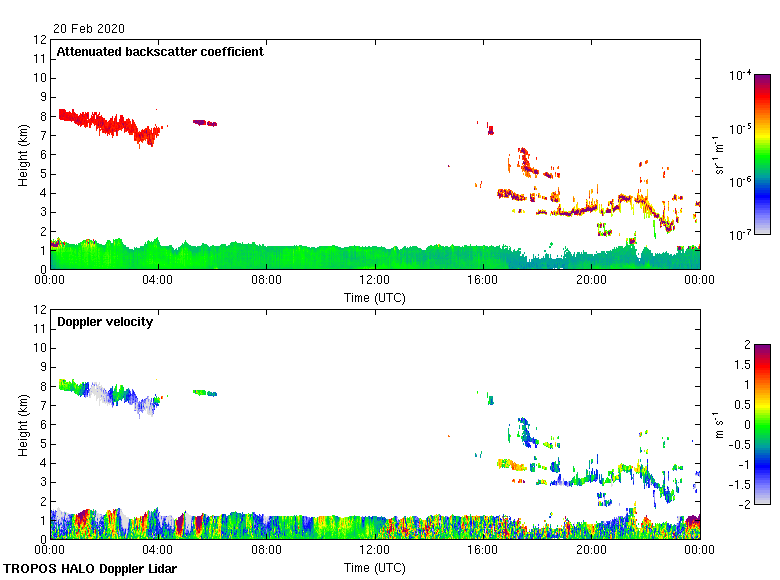This screenshot has height=580, width=780.
Task: Select the "20 Feb 2020" date label
Action: coord(90,29)
